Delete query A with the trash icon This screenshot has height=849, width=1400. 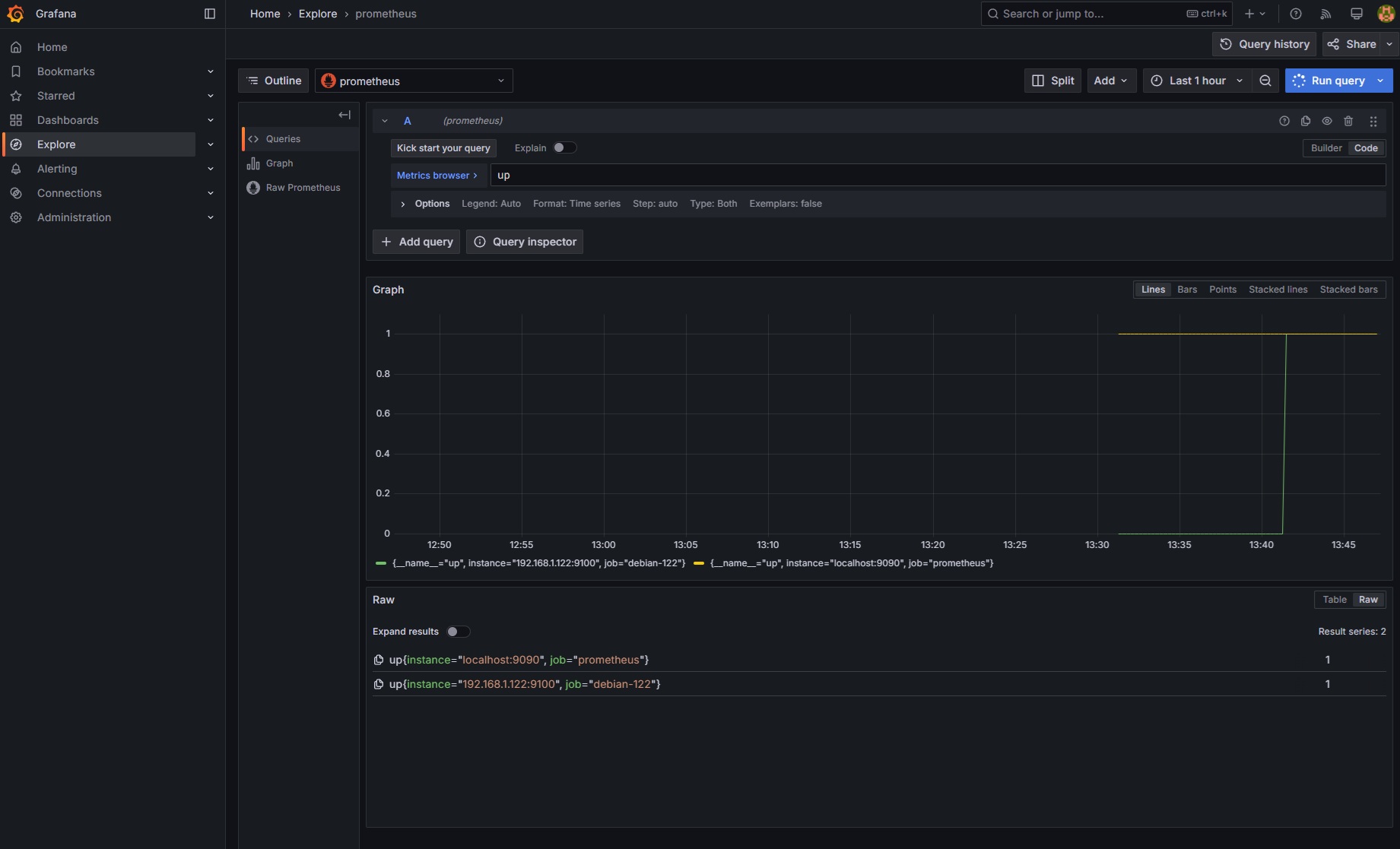click(1348, 121)
